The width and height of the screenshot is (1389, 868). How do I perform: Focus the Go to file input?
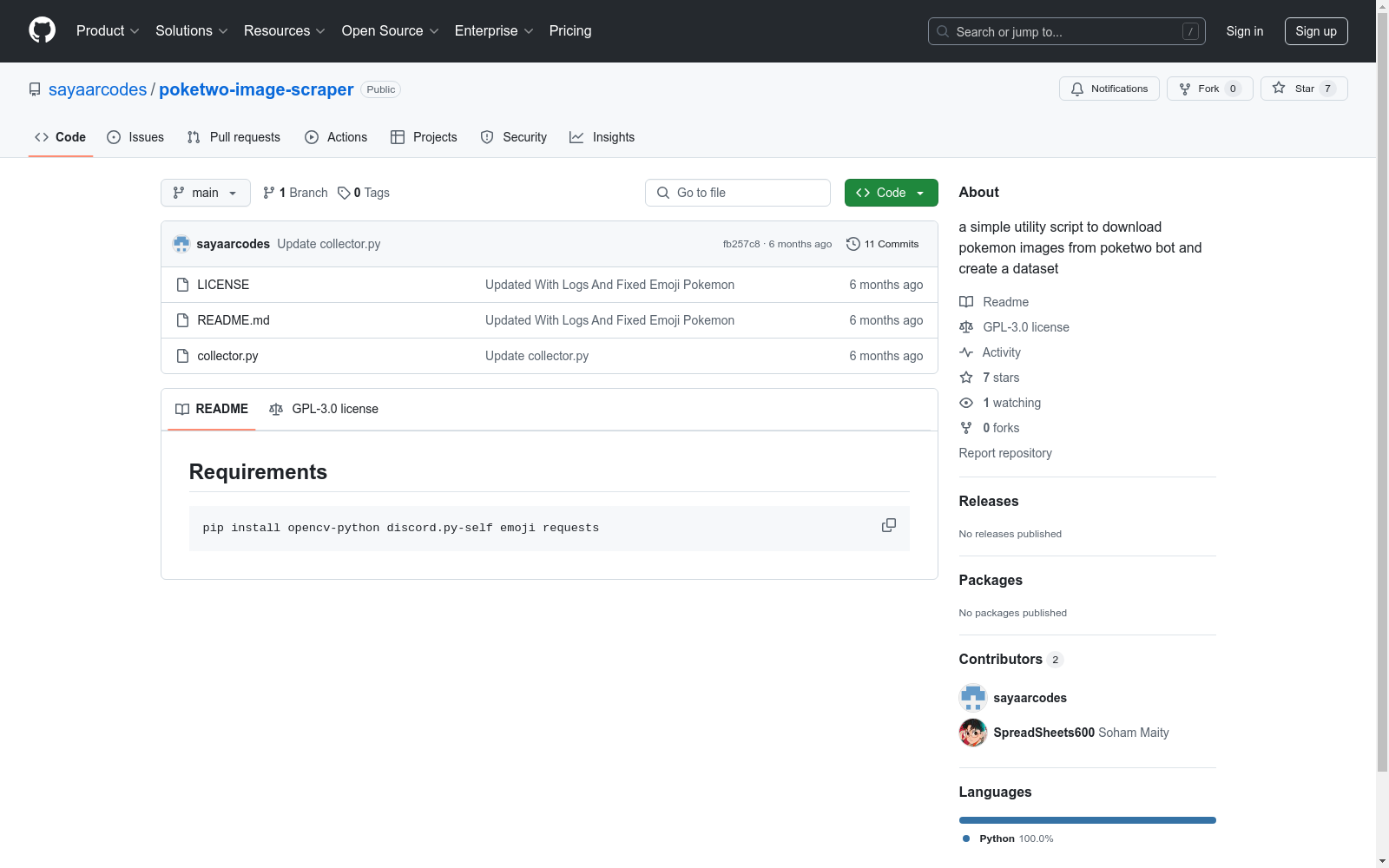pyautogui.click(x=738, y=193)
